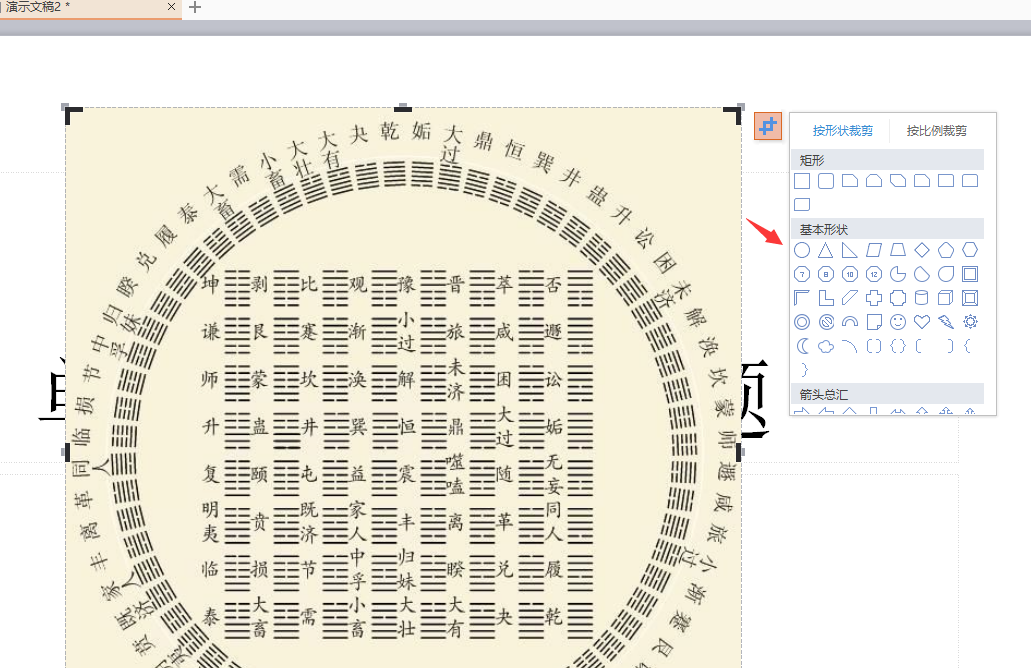Select the diamond shape

click(922, 250)
